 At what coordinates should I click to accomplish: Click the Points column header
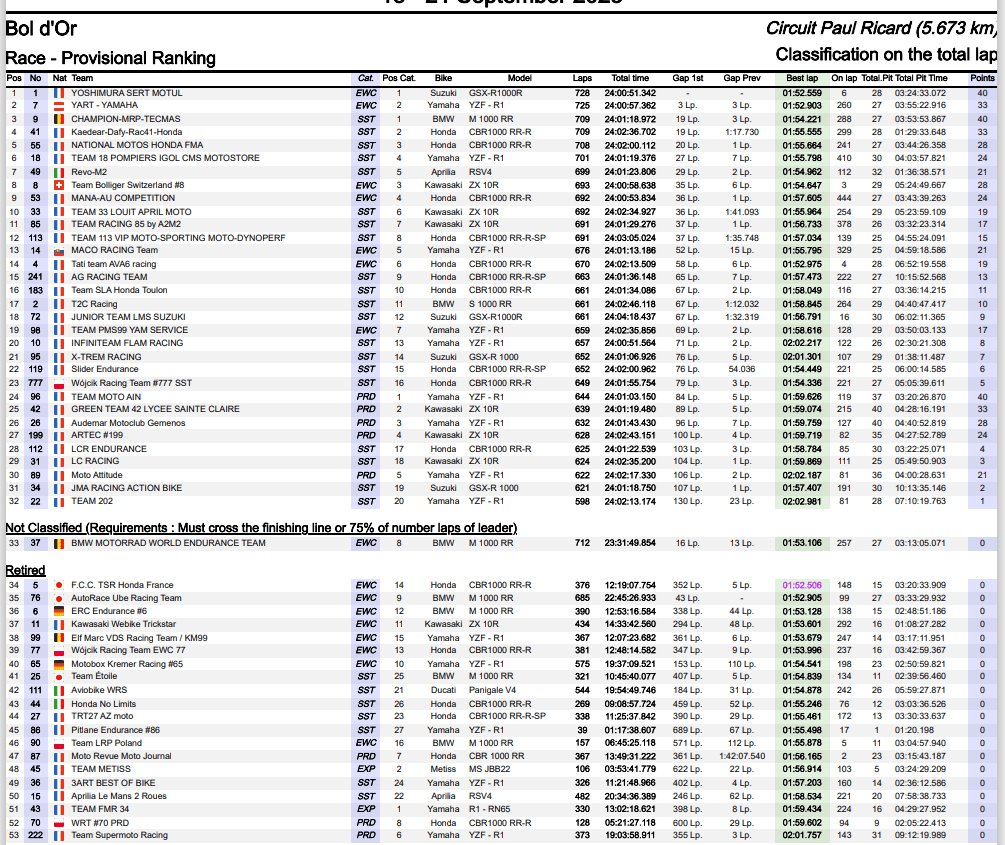982,78
